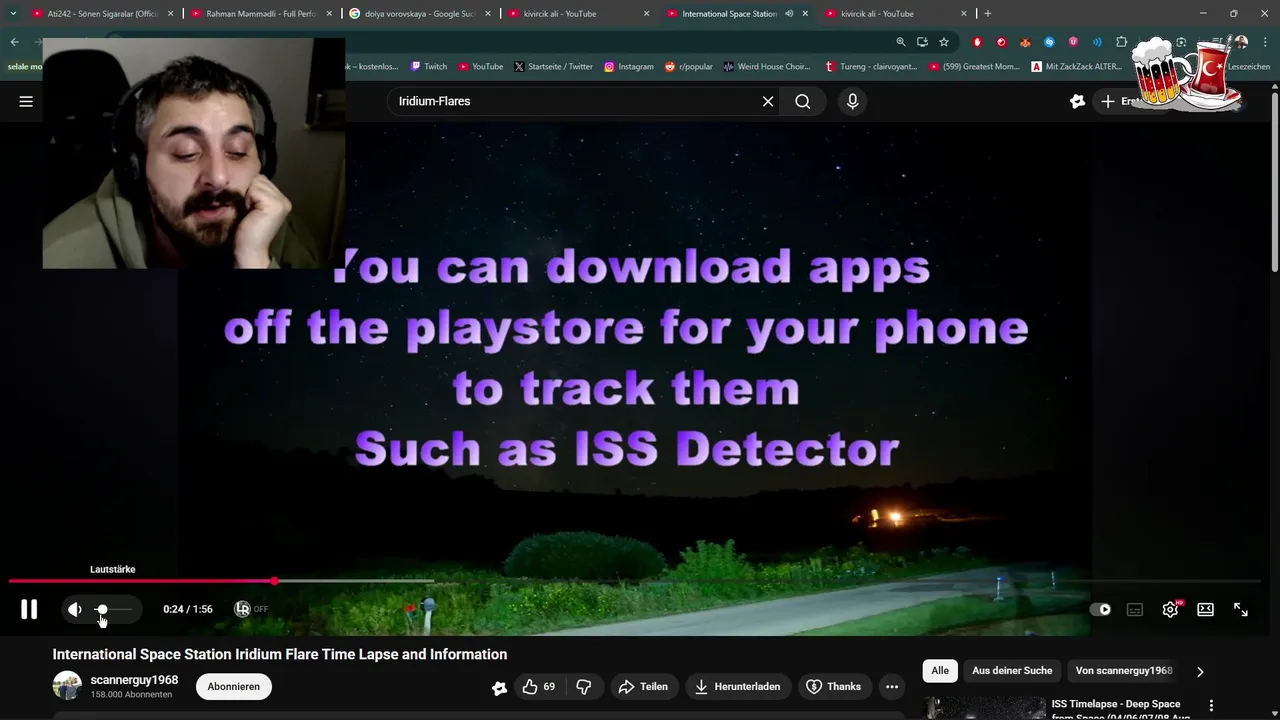Switch to Ati242 Sönen Sigaralar tab
Screen dimensions: 1280x720
click(102, 14)
